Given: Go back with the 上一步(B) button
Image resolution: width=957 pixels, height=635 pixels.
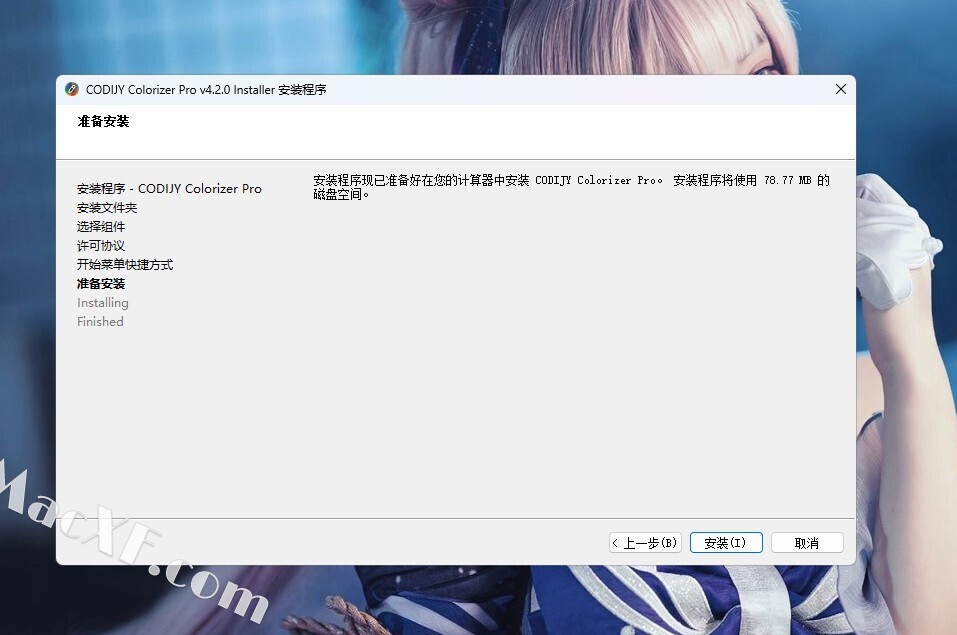Looking at the screenshot, I should 645,543.
